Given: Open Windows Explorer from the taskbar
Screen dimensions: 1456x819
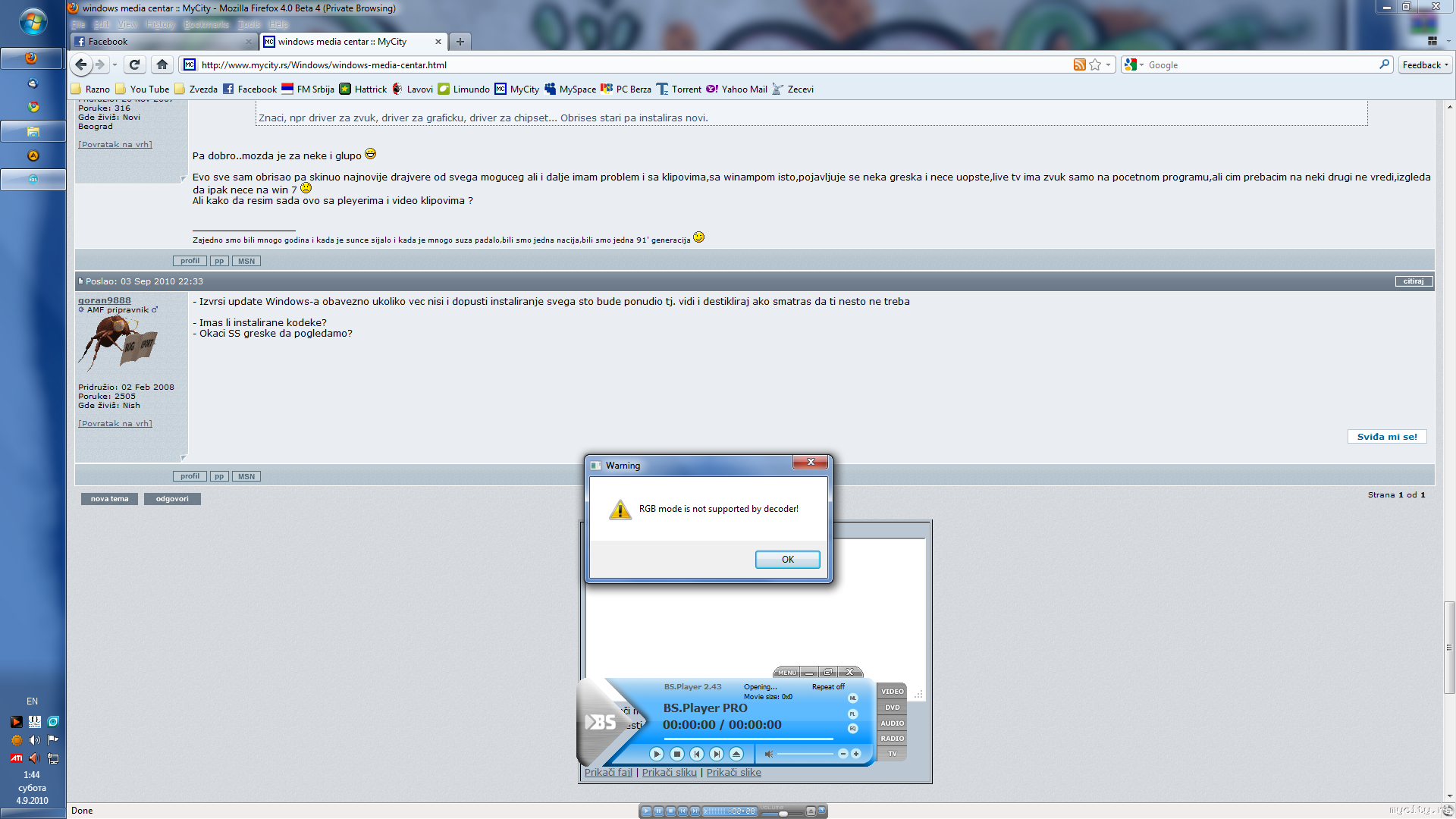Looking at the screenshot, I should [32, 131].
